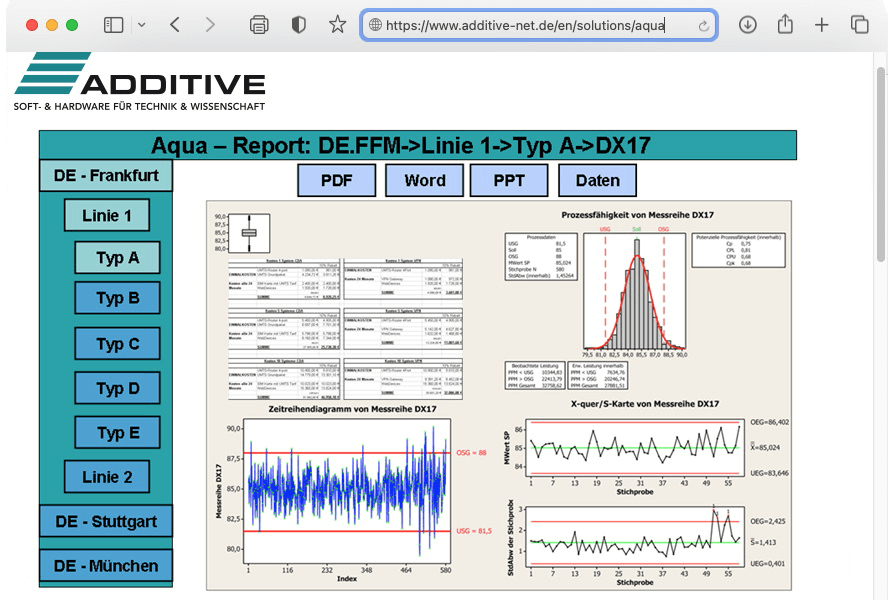Click the Potenzielle Prozessfähigkeit values box
The width and height of the screenshot is (894, 600).
click(738, 250)
